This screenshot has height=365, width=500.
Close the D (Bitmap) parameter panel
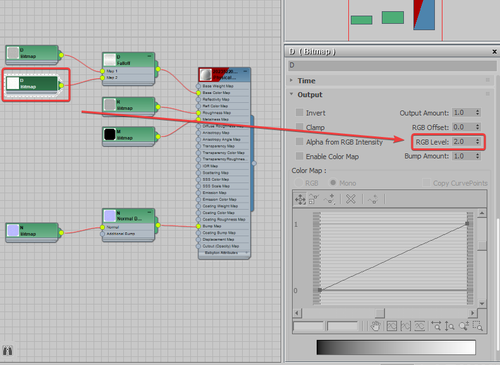coord(494,52)
